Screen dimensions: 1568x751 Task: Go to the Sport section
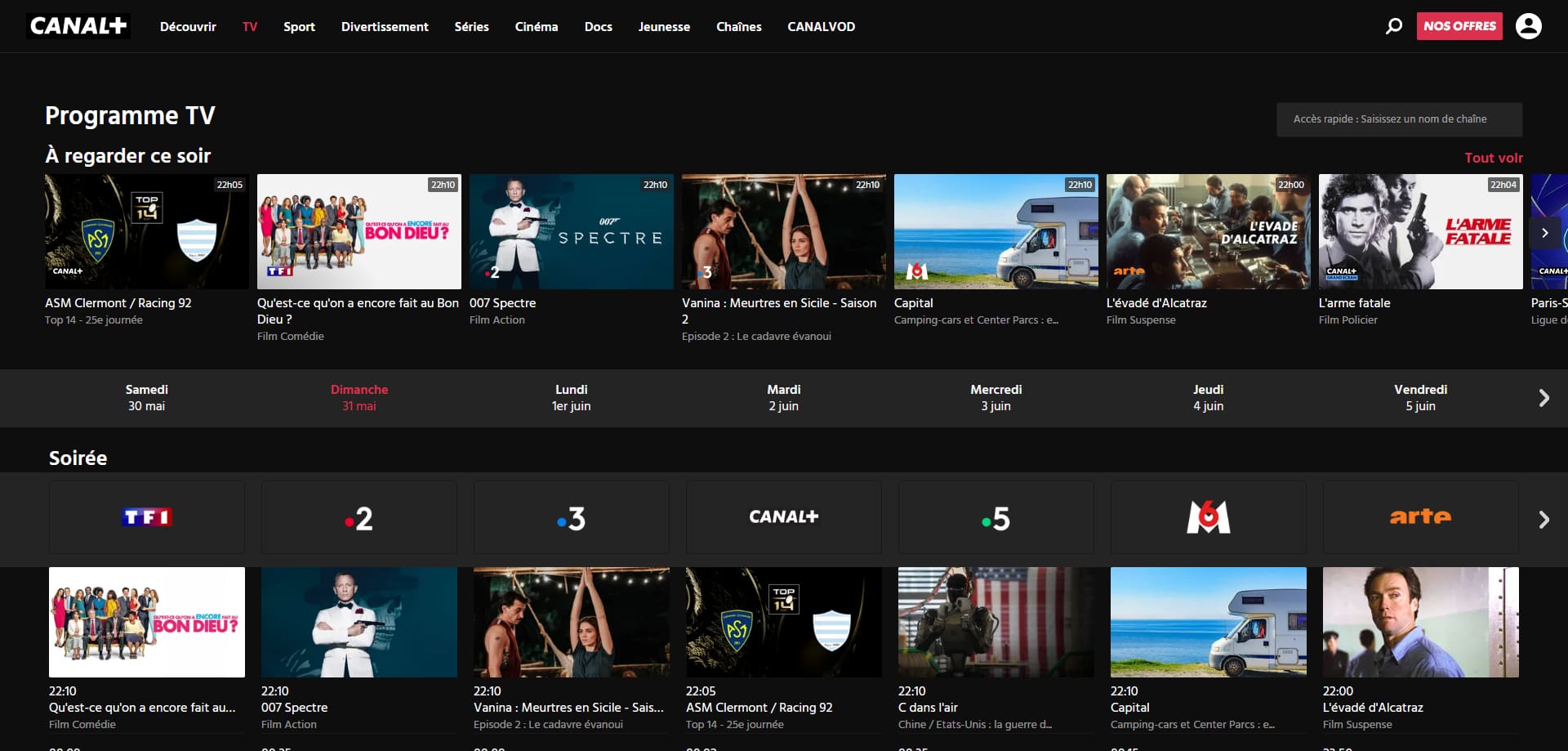pyautogui.click(x=299, y=26)
